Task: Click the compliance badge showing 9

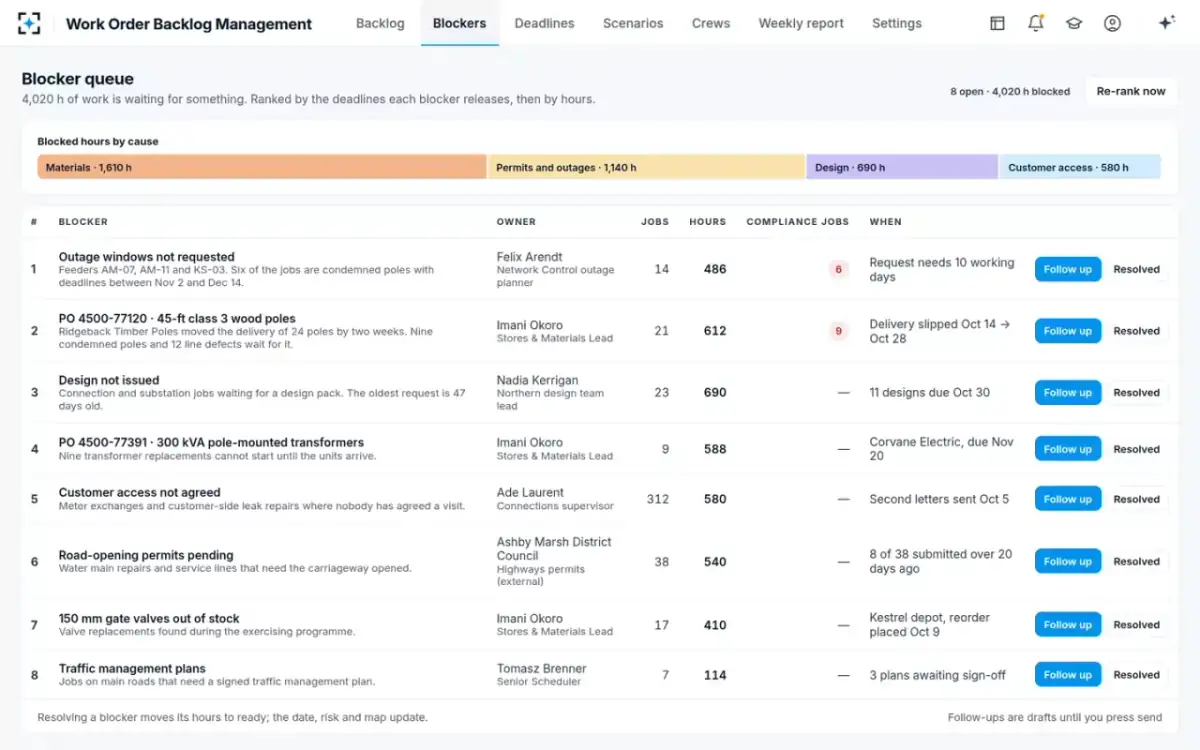Action: 838,331
